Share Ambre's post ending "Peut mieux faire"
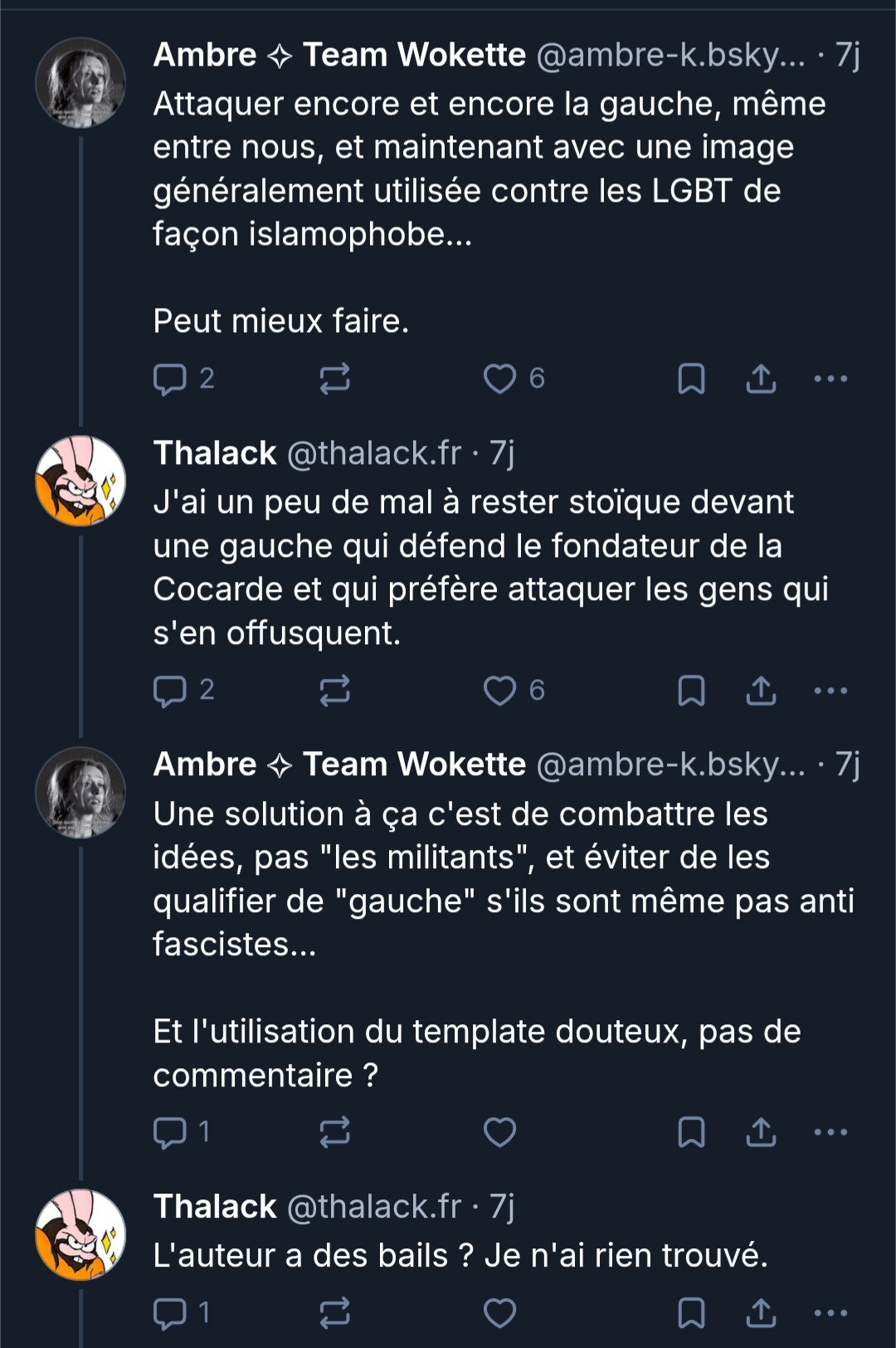Image resolution: width=896 pixels, height=1348 pixels. pyautogui.click(x=761, y=379)
